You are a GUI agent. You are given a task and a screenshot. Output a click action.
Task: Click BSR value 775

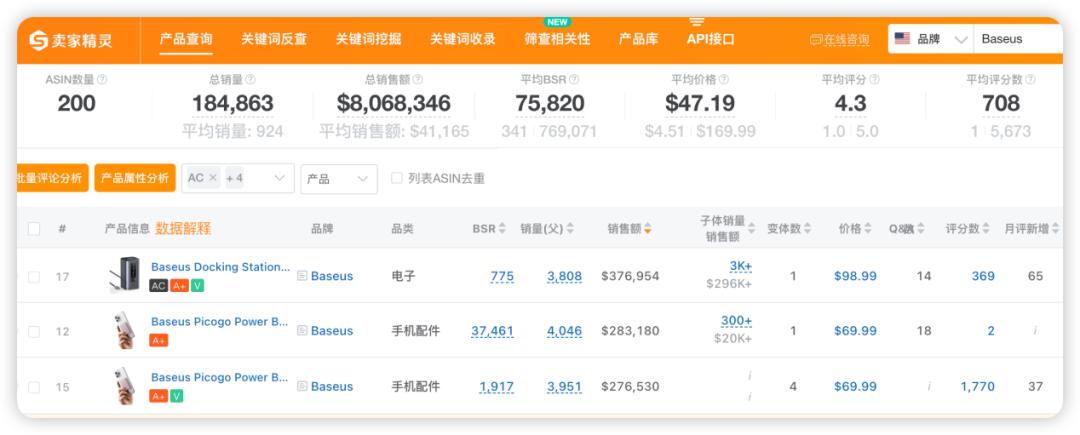coord(502,276)
